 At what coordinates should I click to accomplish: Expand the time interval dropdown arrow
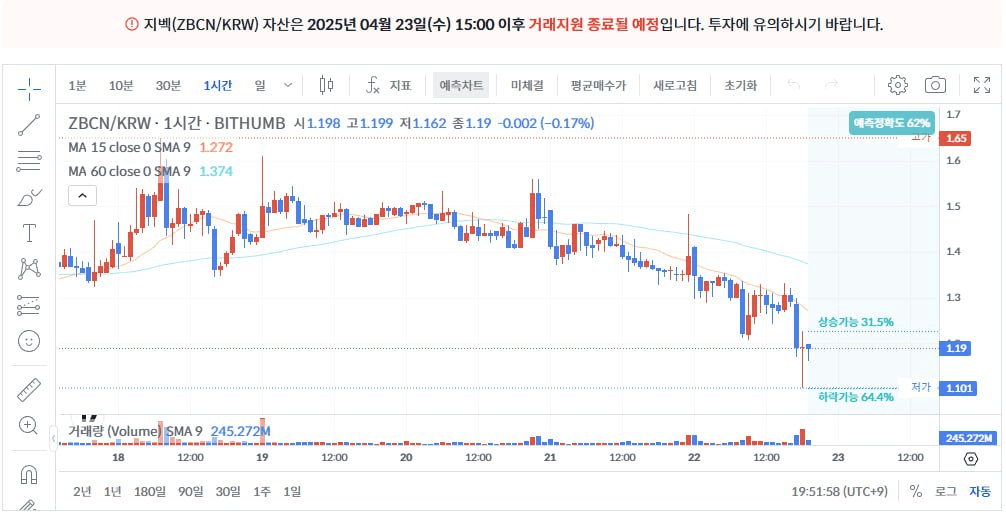[x=289, y=85]
